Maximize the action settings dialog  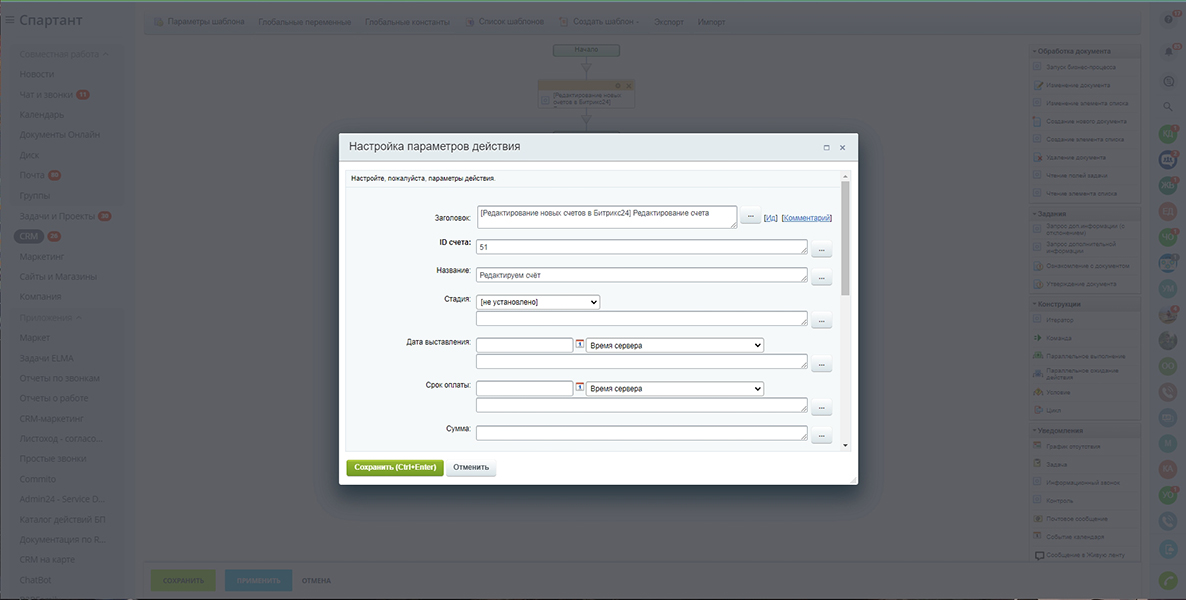tap(826, 147)
